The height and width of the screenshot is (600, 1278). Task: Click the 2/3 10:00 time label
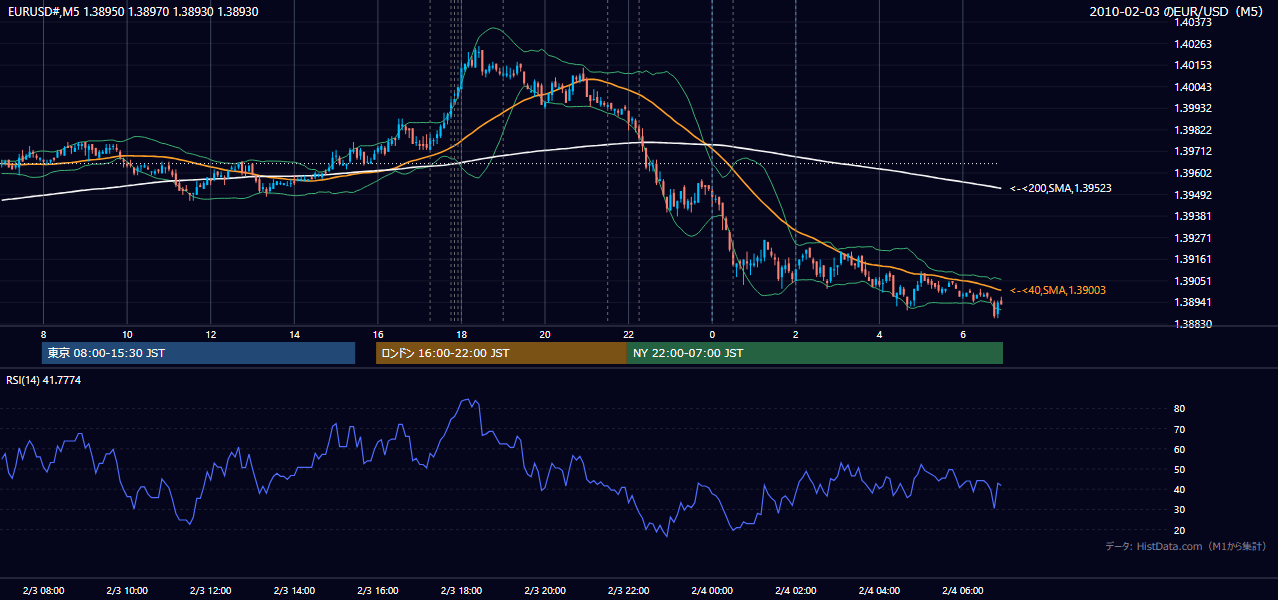(127, 590)
